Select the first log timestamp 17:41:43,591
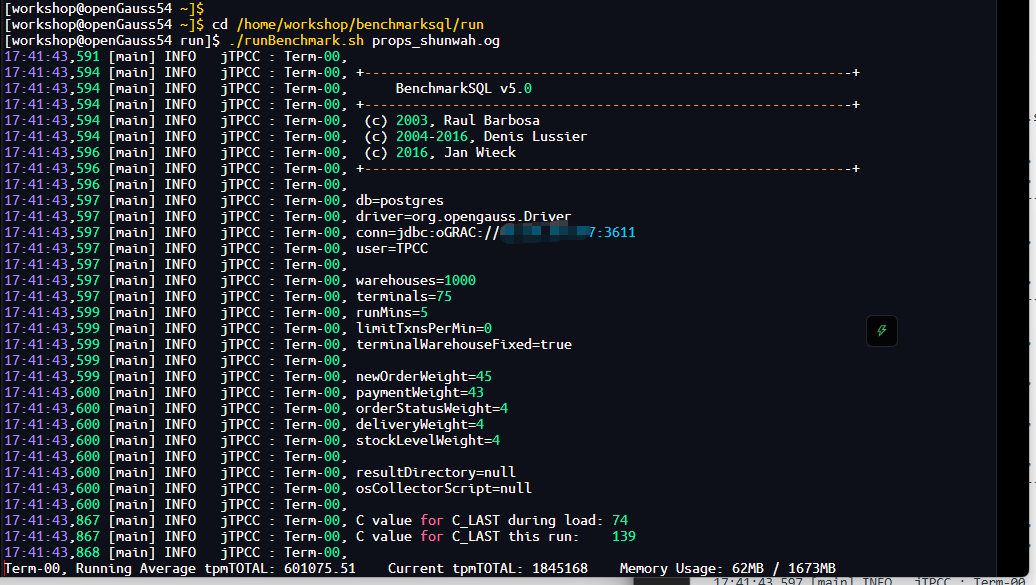Viewport: 1036px width, 585px height. [x=52, y=56]
